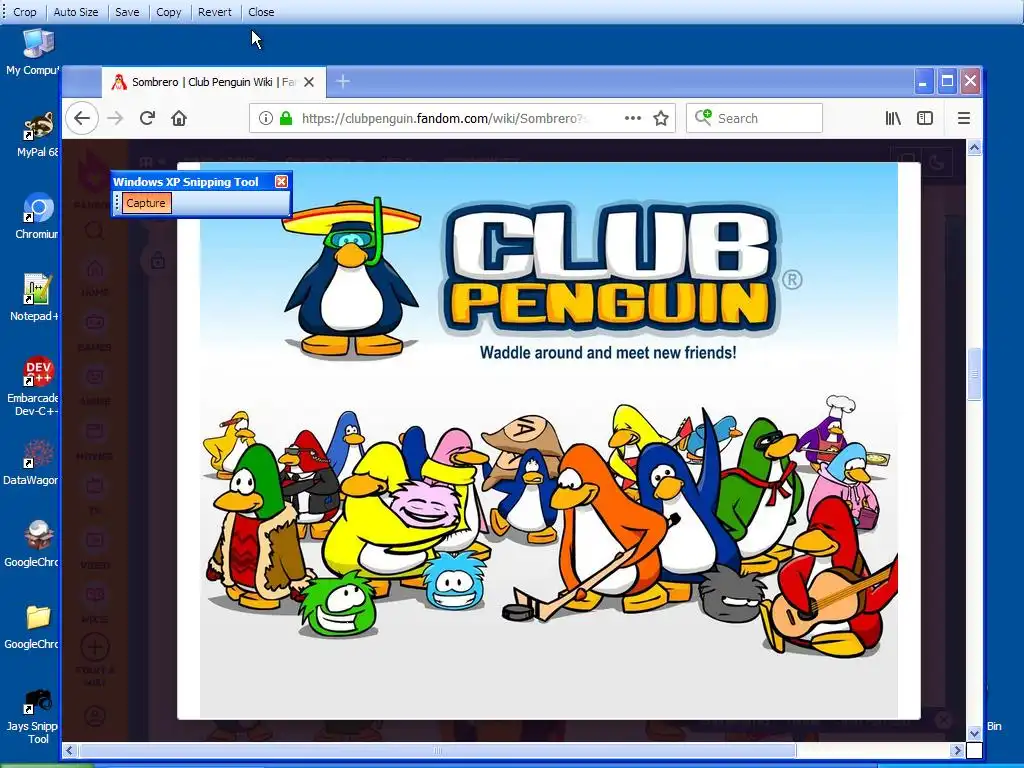Click the Capture button in Snipping Tool
Screen dimensions: 1024x768
[x=146, y=203]
